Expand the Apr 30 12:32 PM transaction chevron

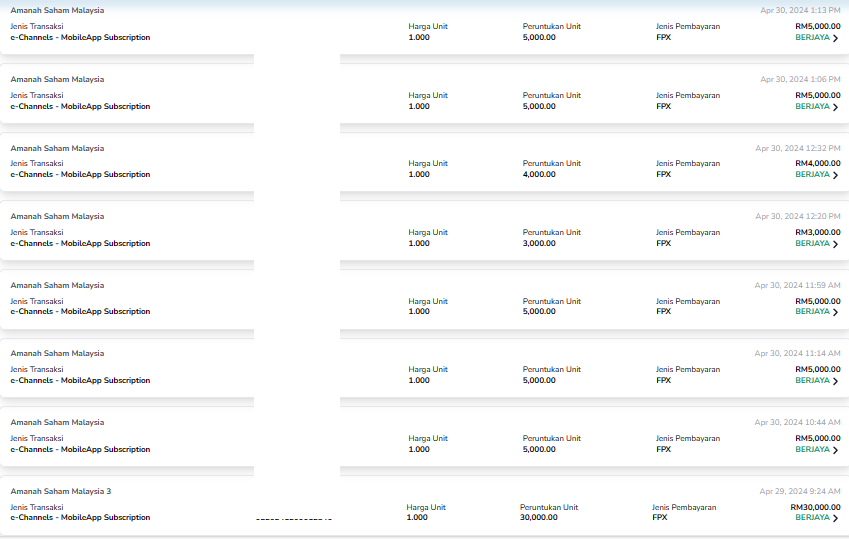pyautogui.click(x=835, y=176)
